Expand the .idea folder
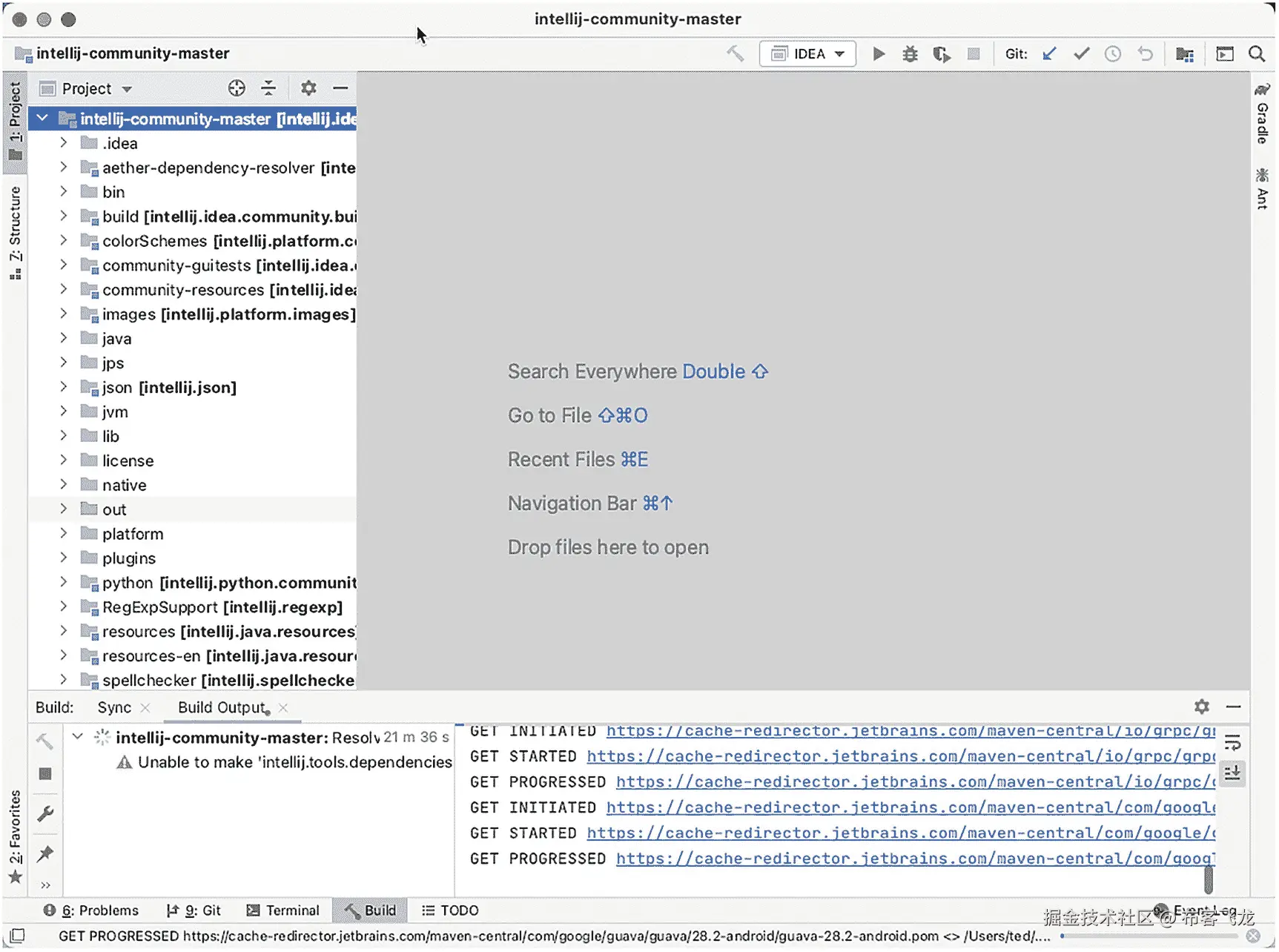Viewport: 1279px width, 952px height. coord(64,142)
